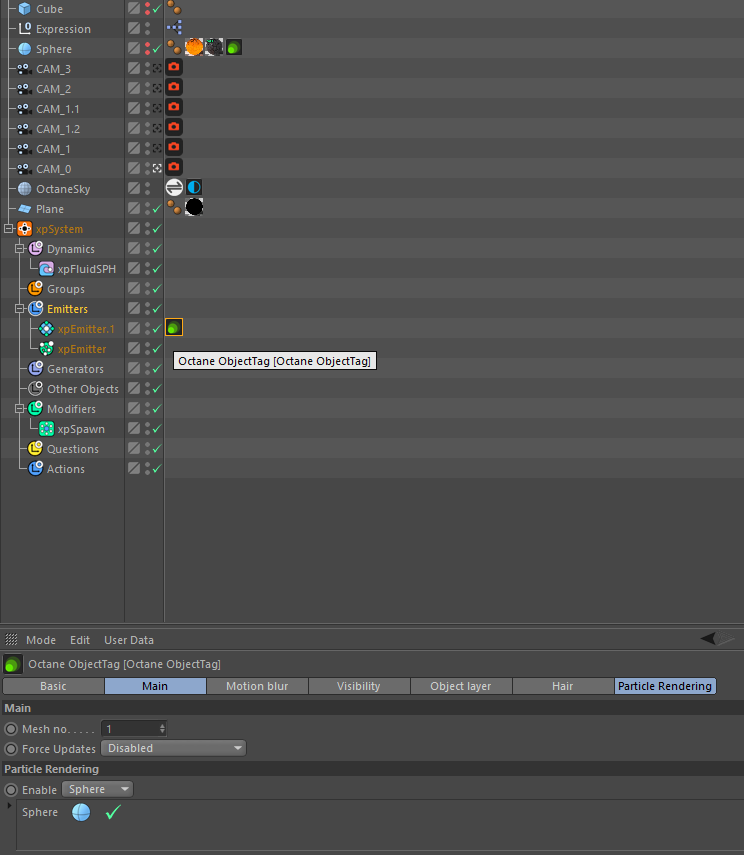The width and height of the screenshot is (744, 855).
Task: Switch to the Main tab
Action: coord(155,686)
